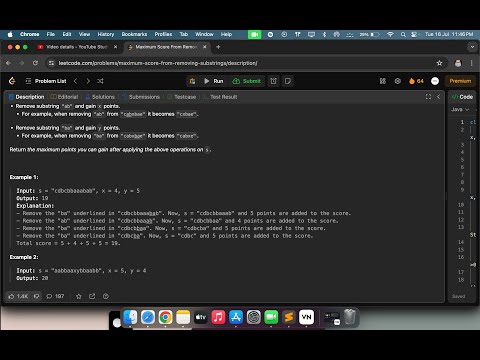
Task: Click the debugger icon beside Run
Action: pyautogui.click(x=192, y=81)
